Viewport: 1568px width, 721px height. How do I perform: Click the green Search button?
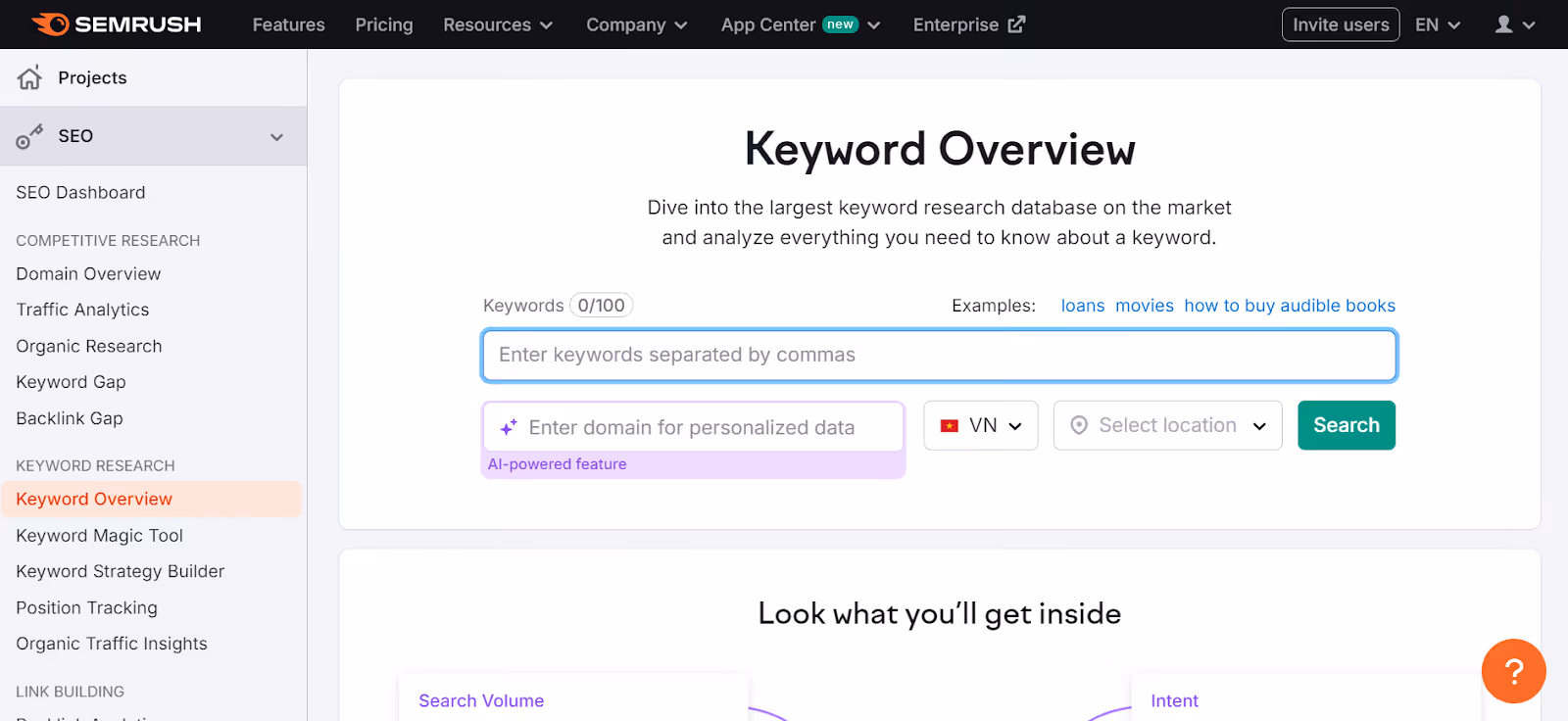[1347, 425]
